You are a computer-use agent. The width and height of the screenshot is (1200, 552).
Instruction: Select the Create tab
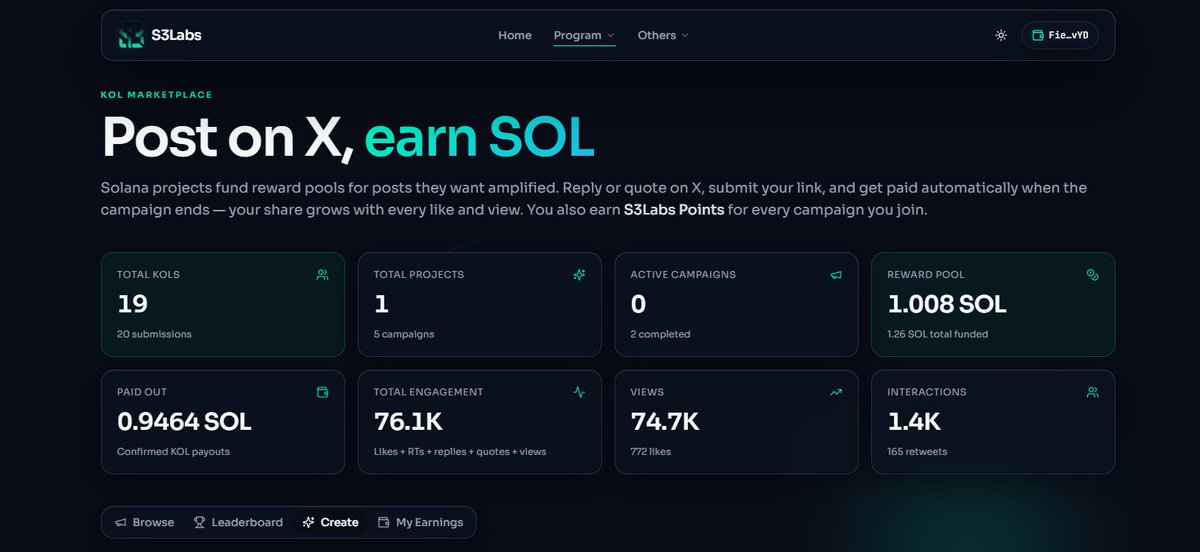pyautogui.click(x=331, y=522)
